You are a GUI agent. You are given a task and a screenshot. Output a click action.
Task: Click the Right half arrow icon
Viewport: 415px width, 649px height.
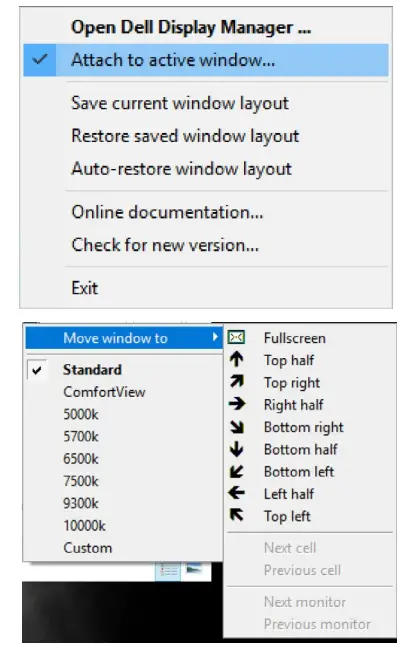(x=237, y=404)
